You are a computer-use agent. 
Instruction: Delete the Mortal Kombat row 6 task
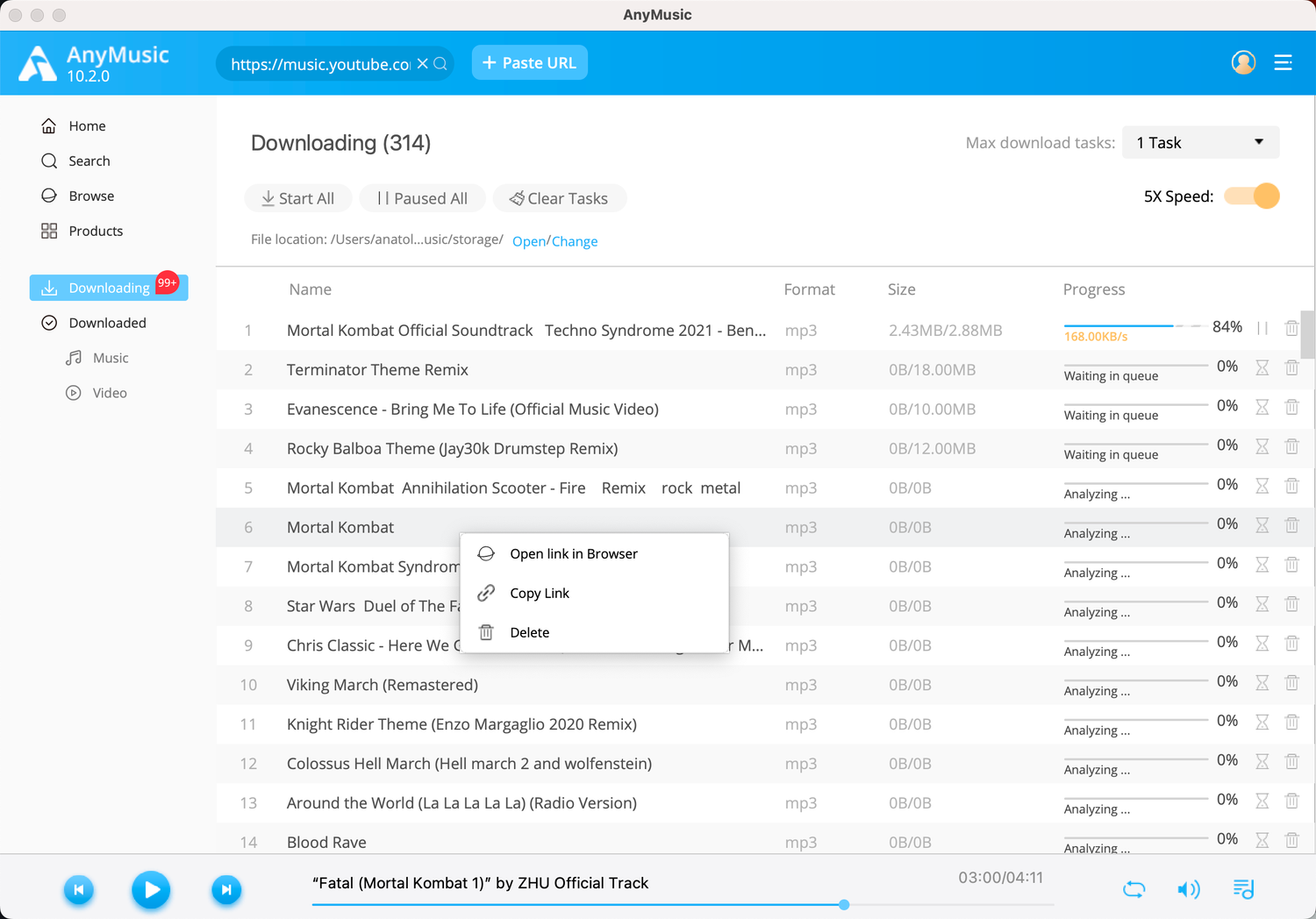[1291, 525]
